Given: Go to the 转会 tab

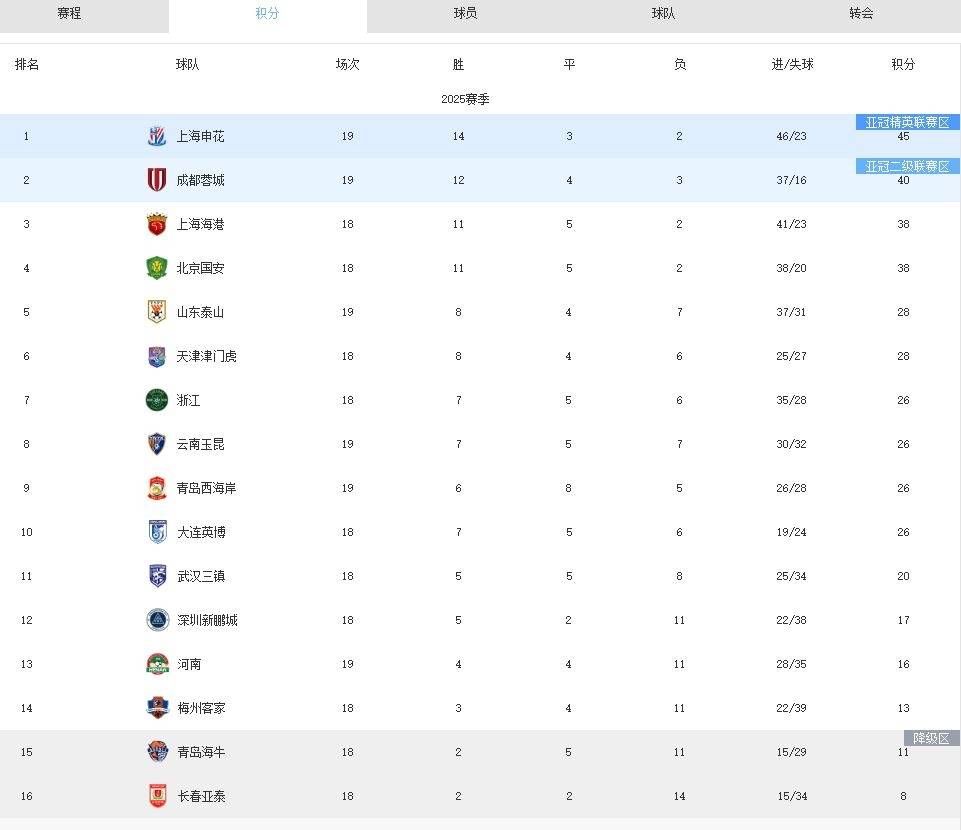Looking at the screenshot, I should [x=861, y=14].
